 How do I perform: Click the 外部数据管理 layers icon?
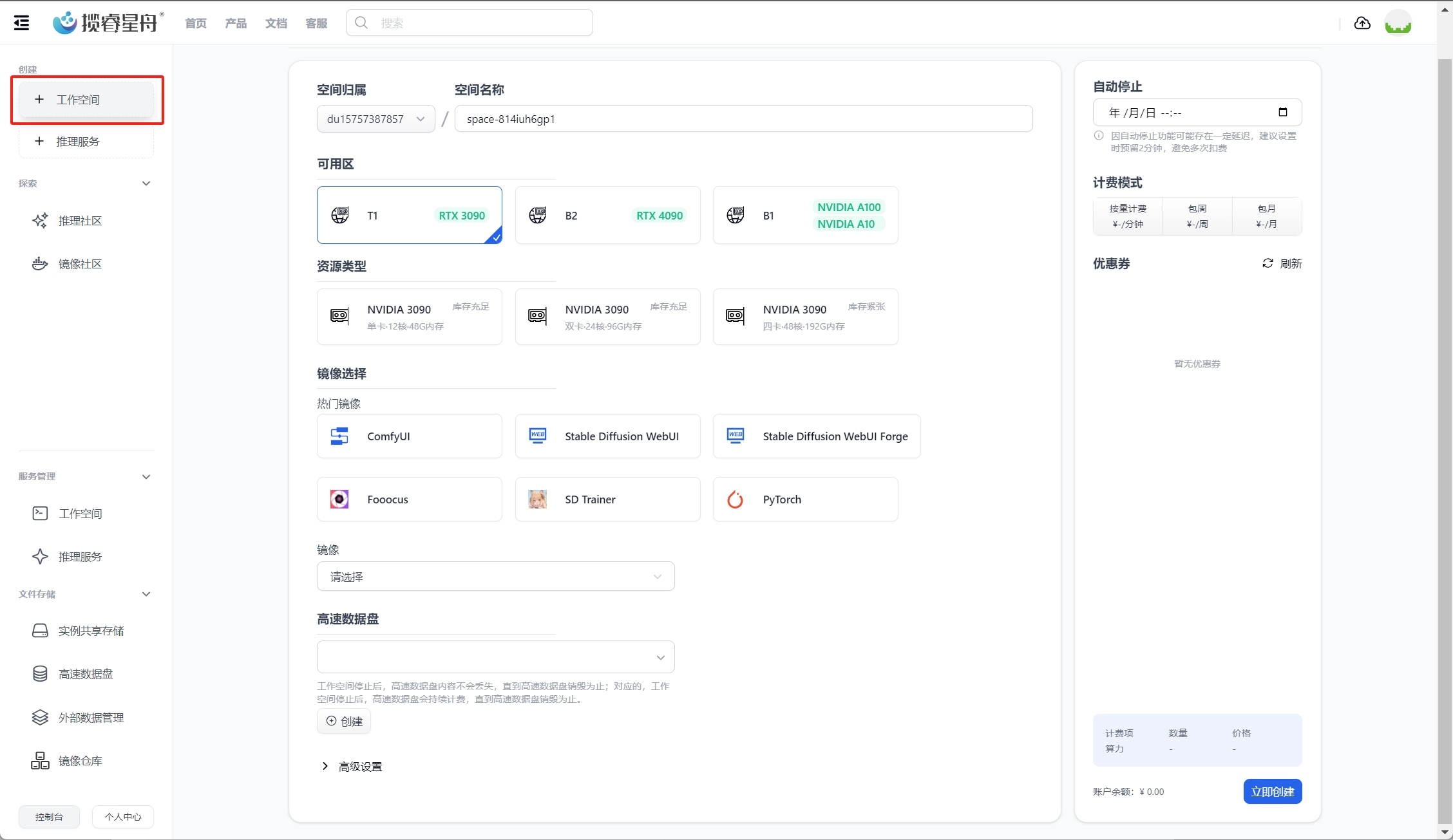[x=40, y=718]
